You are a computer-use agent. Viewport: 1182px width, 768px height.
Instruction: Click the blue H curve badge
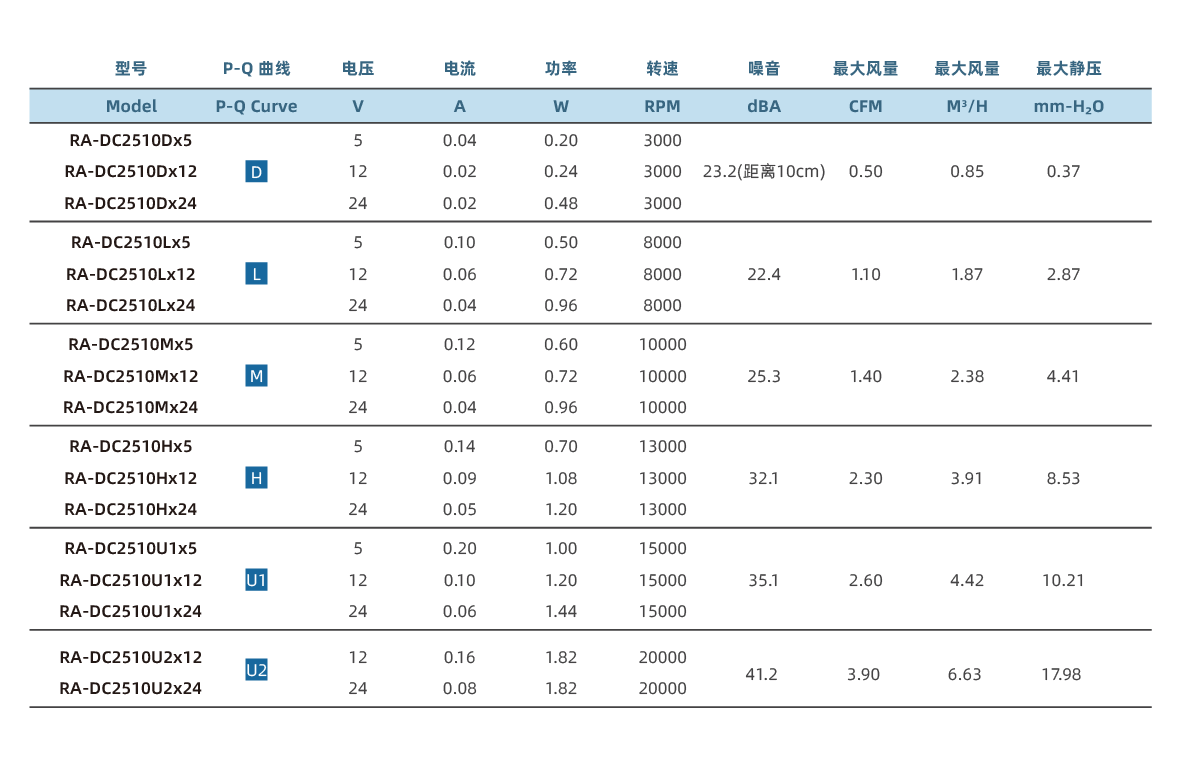coord(256,478)
